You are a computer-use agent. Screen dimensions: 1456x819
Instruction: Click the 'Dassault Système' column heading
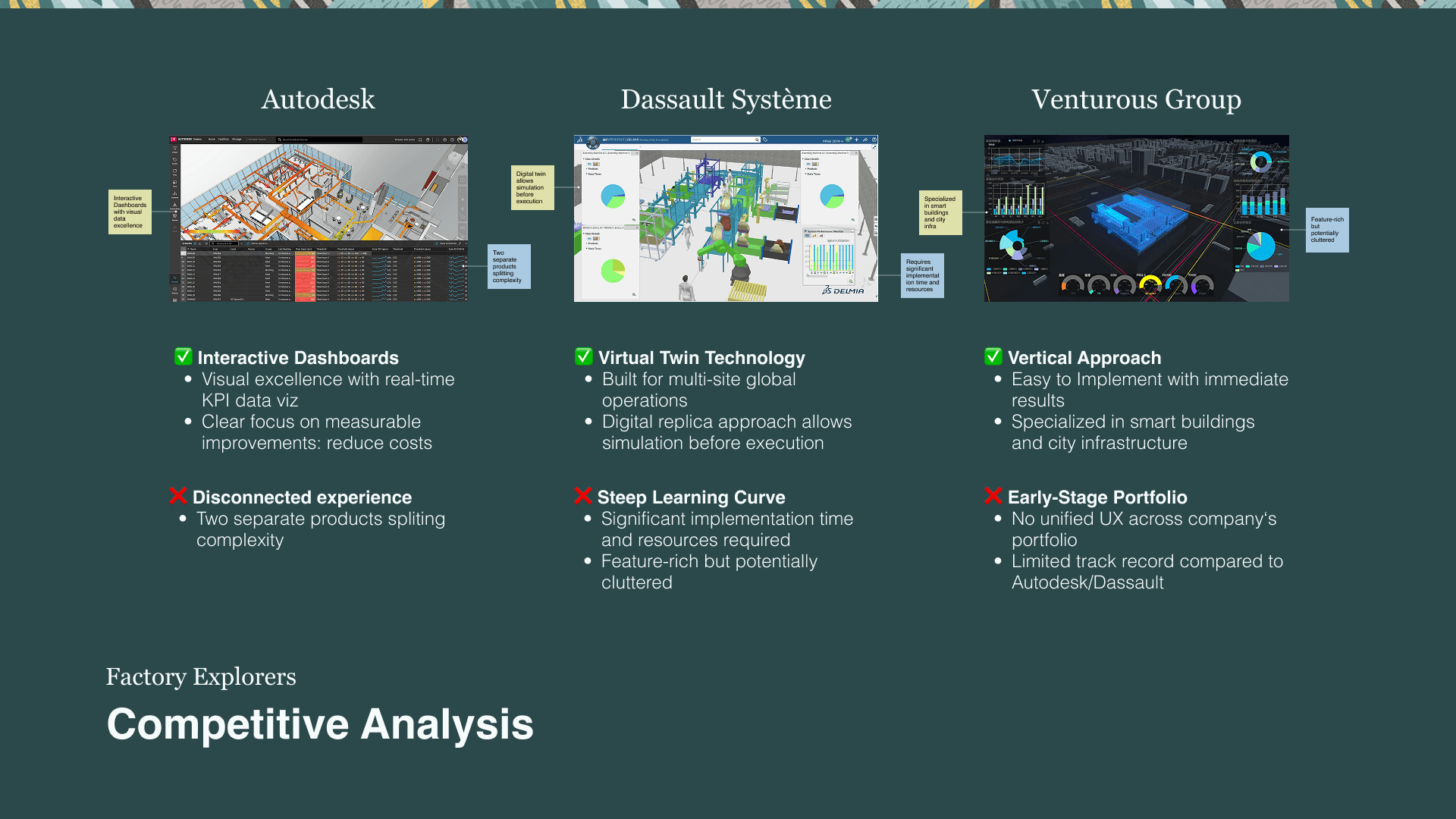point(726,99)
